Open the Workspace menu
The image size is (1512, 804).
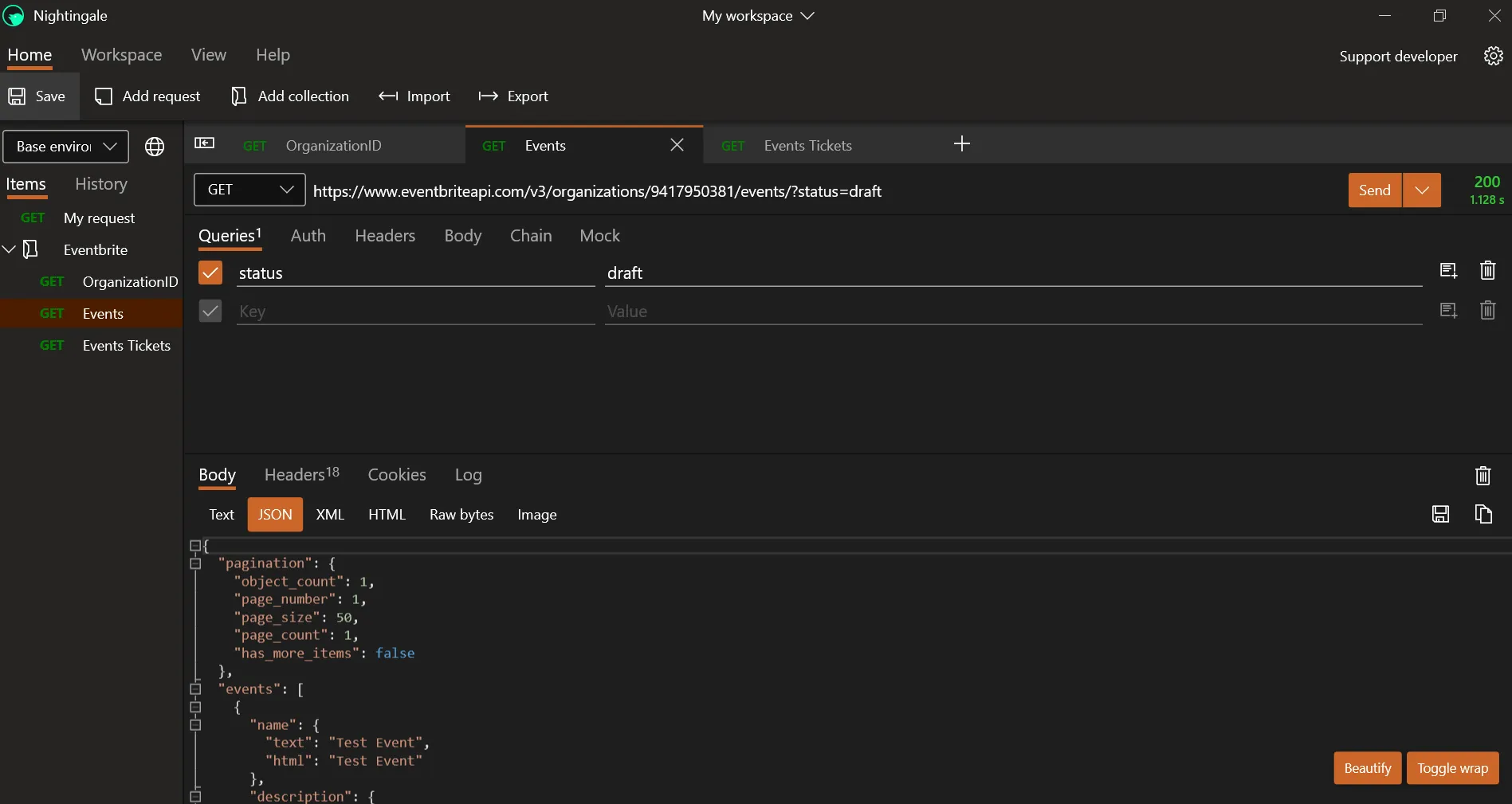click(121, 55)
